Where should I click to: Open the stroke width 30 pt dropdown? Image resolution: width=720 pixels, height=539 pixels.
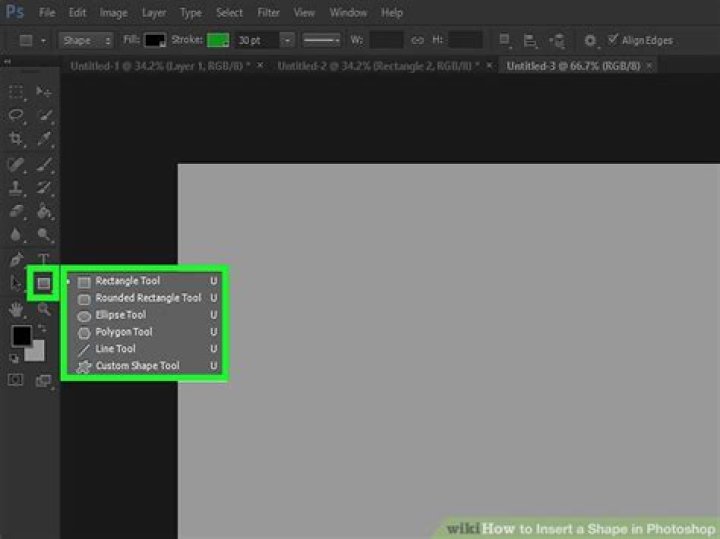tap(287, 40)
